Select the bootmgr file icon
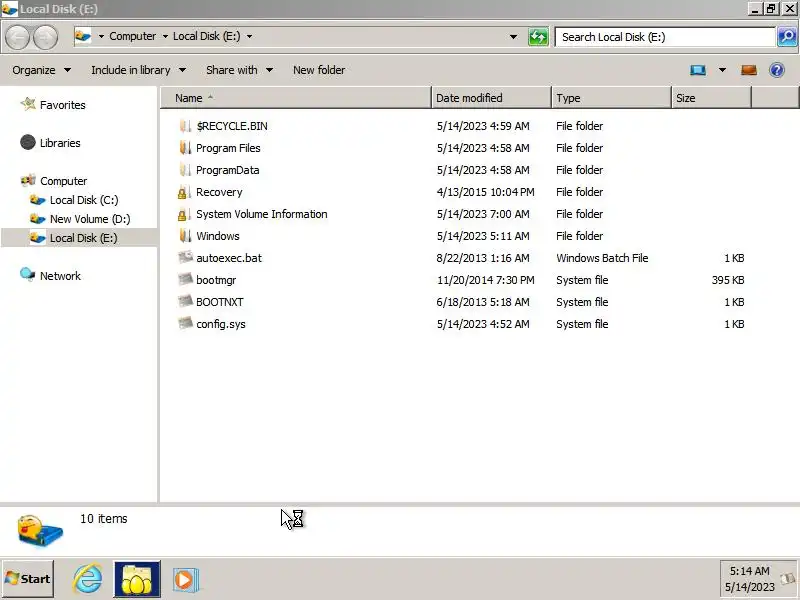The height and width of the screenshot is (600, 800). point(185,279)
